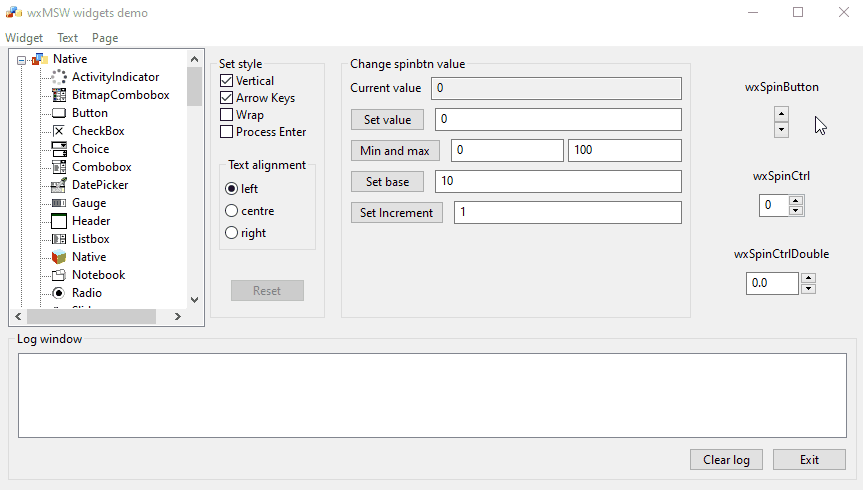Click the tree's horizontal scrollbar thumb
This screenshot has width=863, height=490.
tap(91, 317)
